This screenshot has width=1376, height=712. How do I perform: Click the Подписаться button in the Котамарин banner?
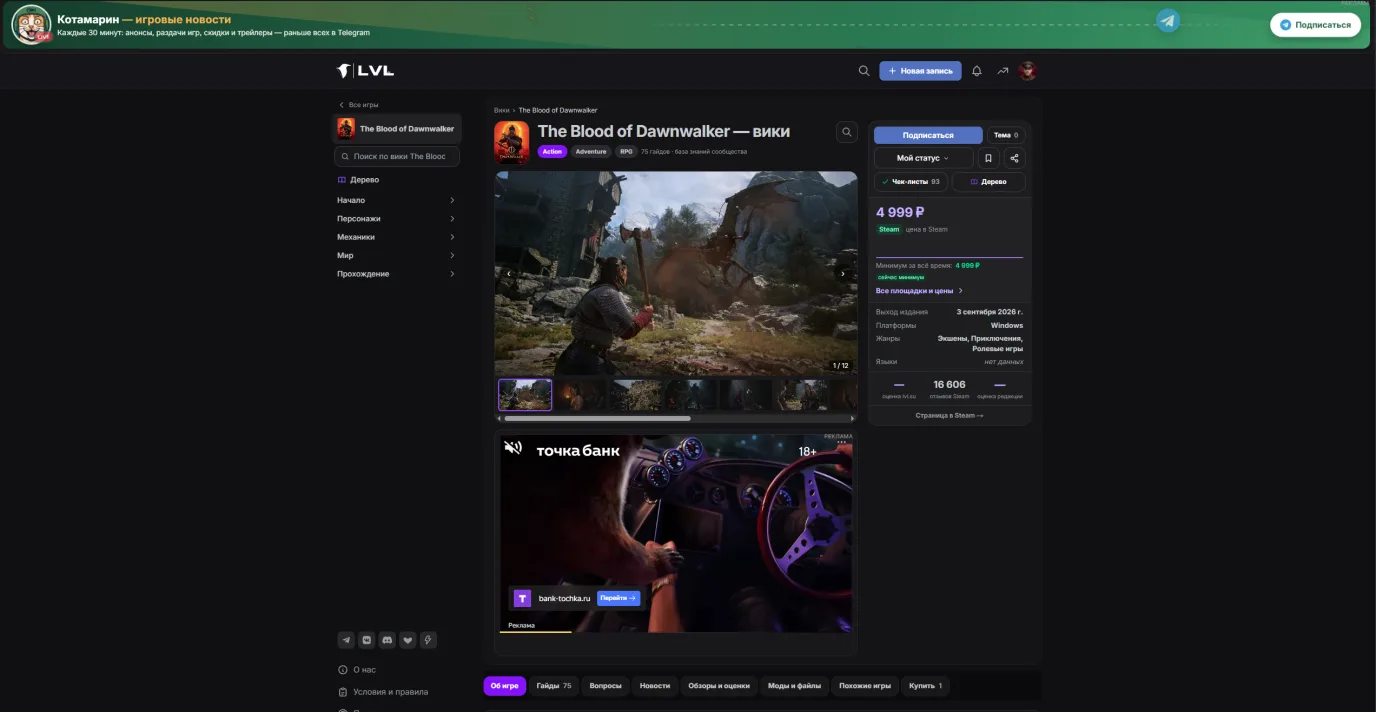point(1315,25)
